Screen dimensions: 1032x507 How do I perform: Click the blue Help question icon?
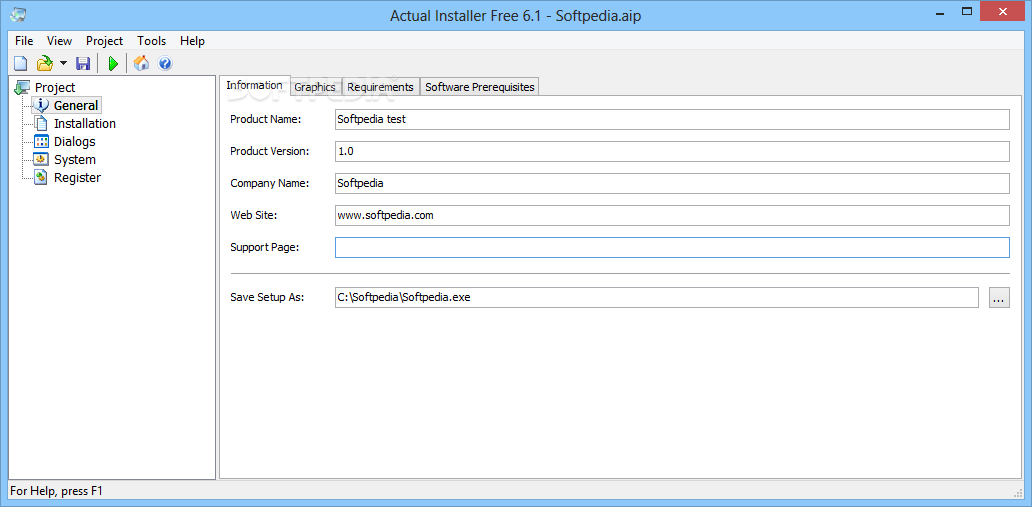(165, 64)
